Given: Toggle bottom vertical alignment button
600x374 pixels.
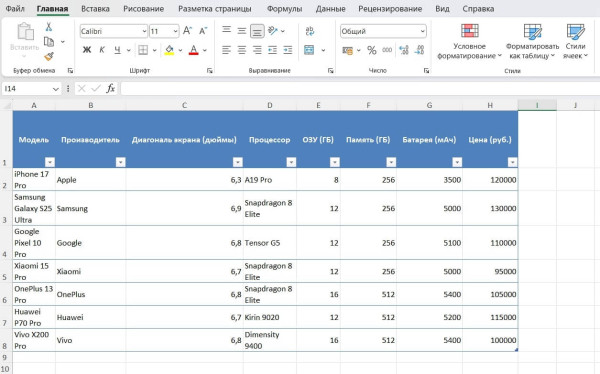Looking at the screenshot, I should (257, 31).
